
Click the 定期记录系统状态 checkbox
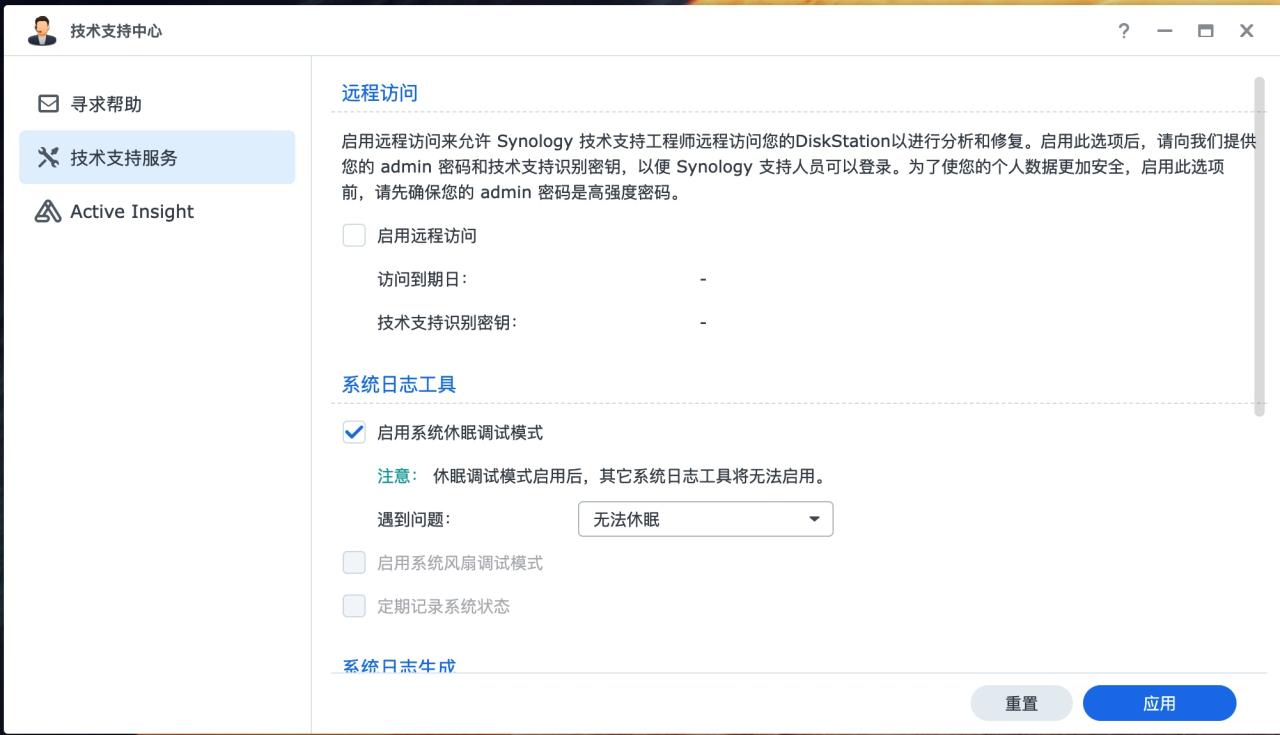coord(354,606)
